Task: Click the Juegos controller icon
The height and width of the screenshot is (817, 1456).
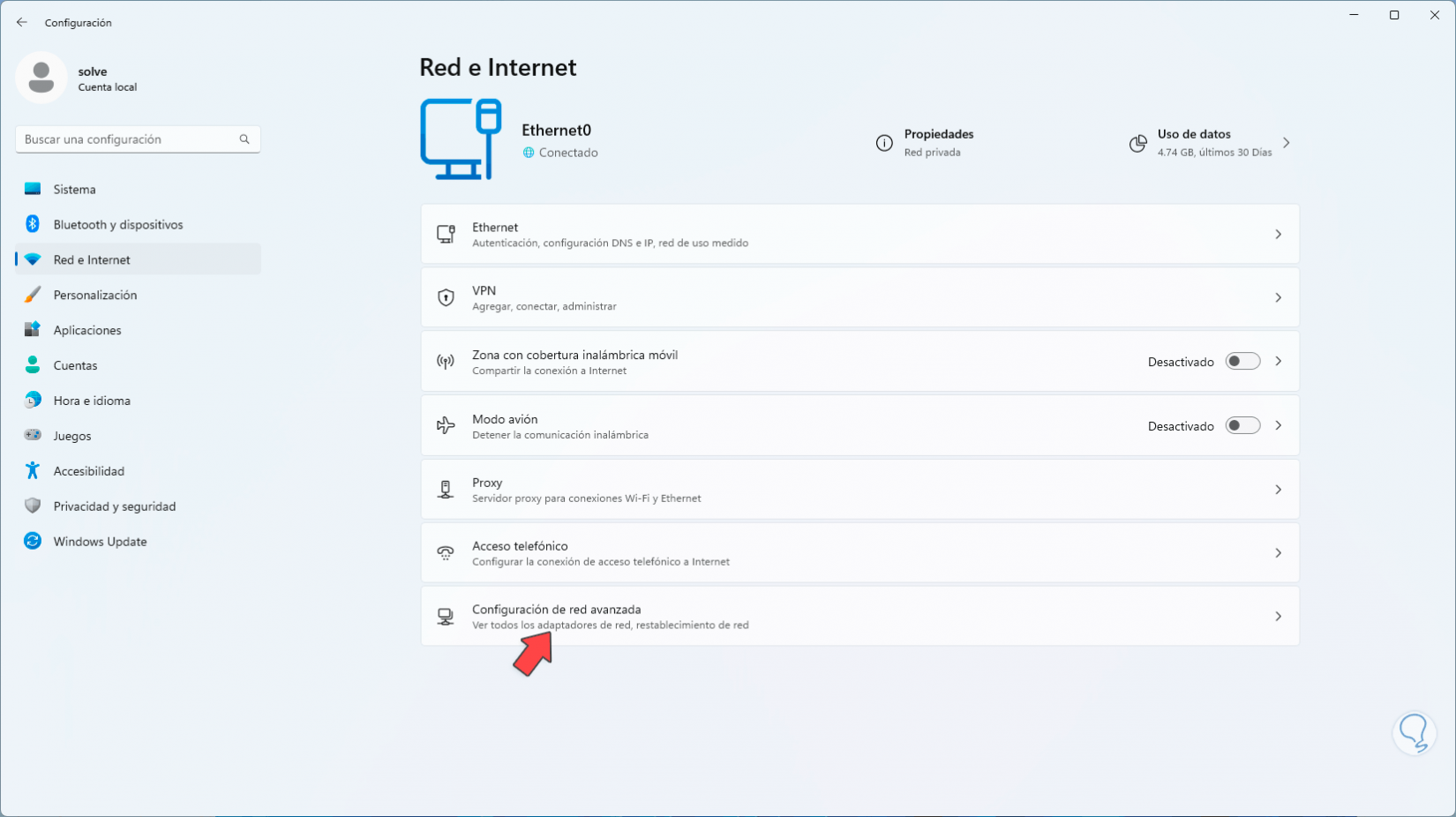Action: tap(33, 436)
